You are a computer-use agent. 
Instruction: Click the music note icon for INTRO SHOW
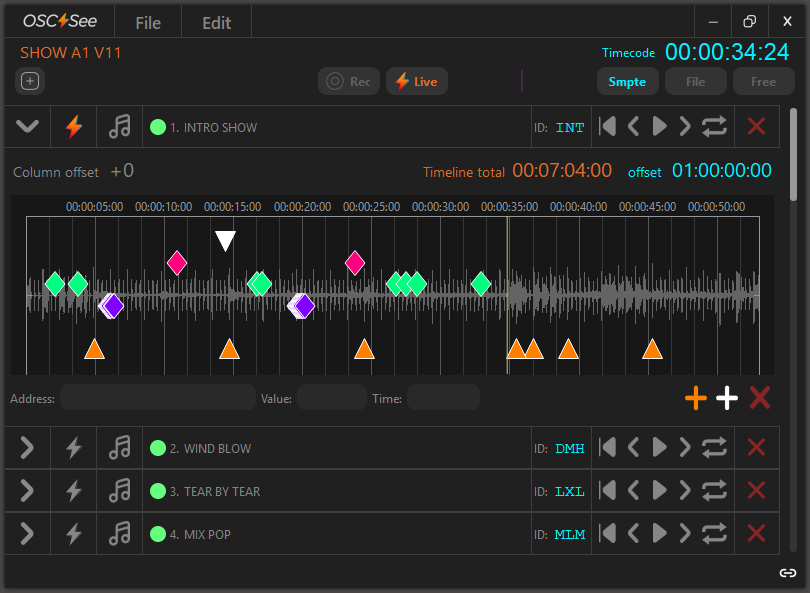pos(120,127)
